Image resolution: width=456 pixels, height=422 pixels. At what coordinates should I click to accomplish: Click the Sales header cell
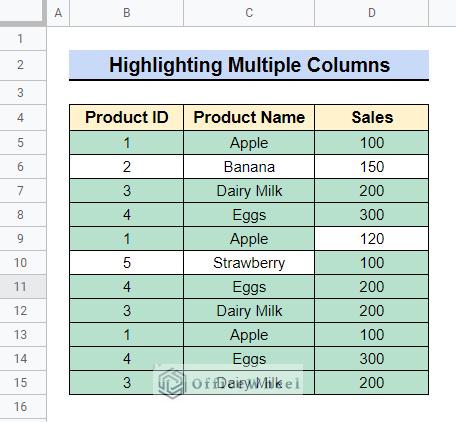pyautogui.click(x=372, y=117)
